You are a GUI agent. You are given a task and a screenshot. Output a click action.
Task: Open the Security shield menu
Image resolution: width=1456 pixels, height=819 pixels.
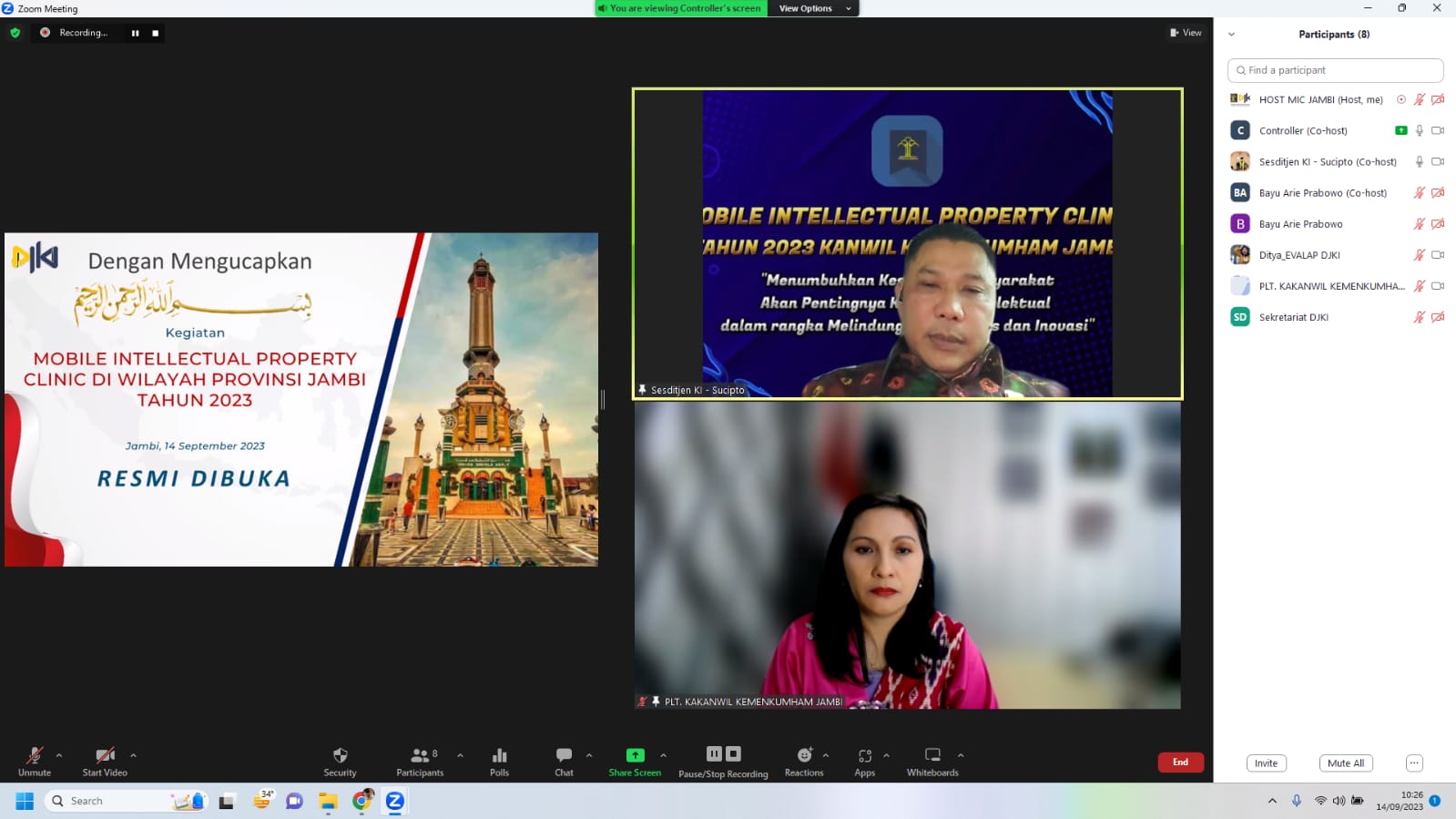click(x=340, y=762)
